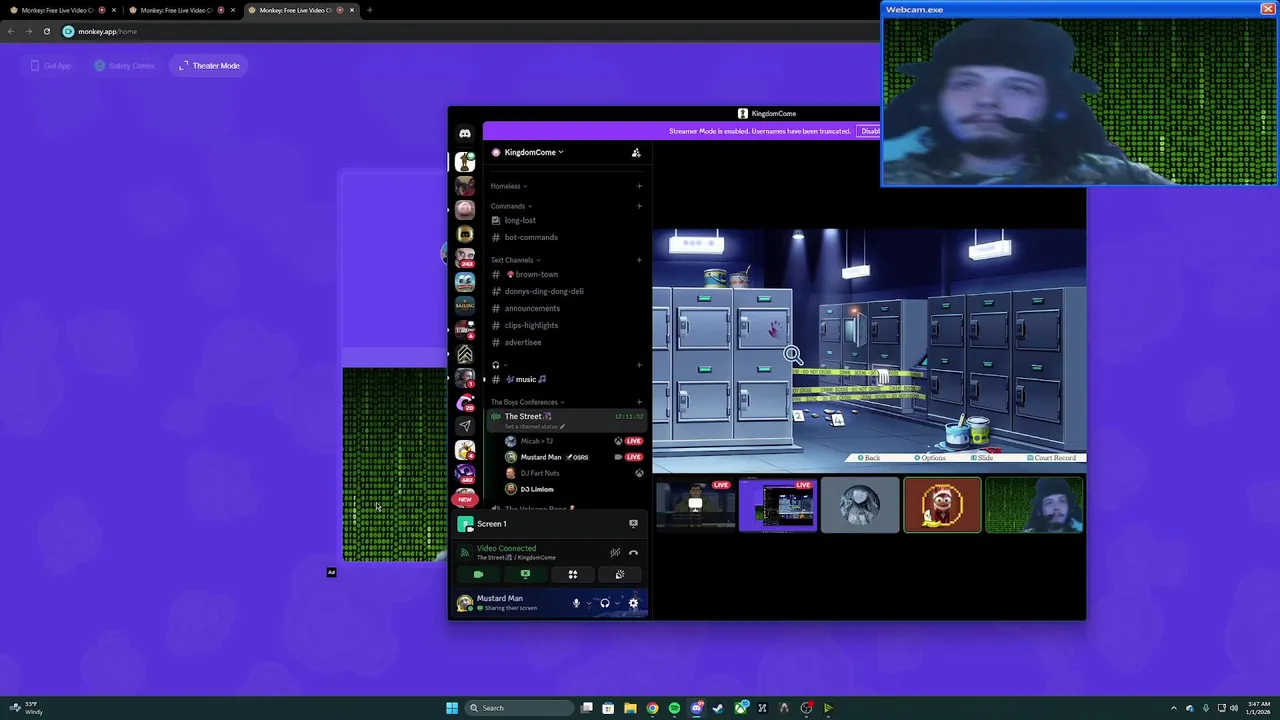Open the brown-town channel
The height and width of the screenshot is (720, 1280).
click(x=566, y=274)
